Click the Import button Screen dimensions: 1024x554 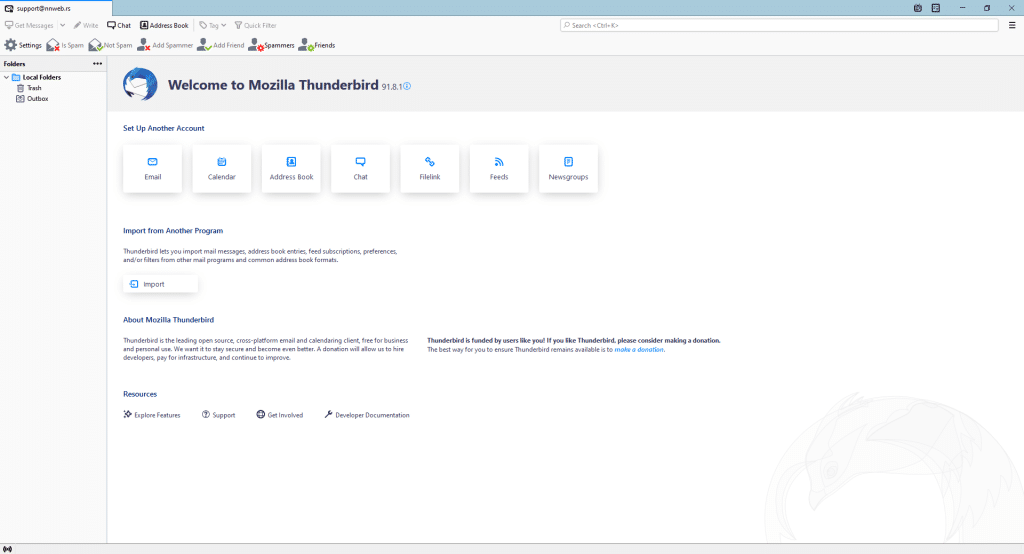pos(160,284)
